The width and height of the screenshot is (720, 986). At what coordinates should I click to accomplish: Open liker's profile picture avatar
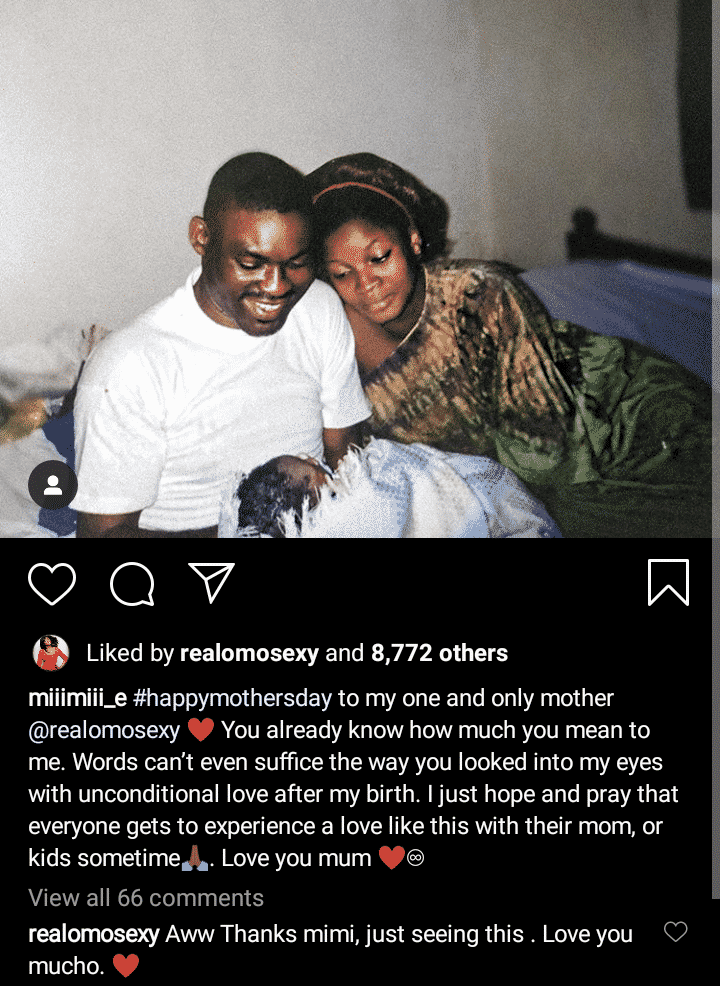(x=50, y=653)
